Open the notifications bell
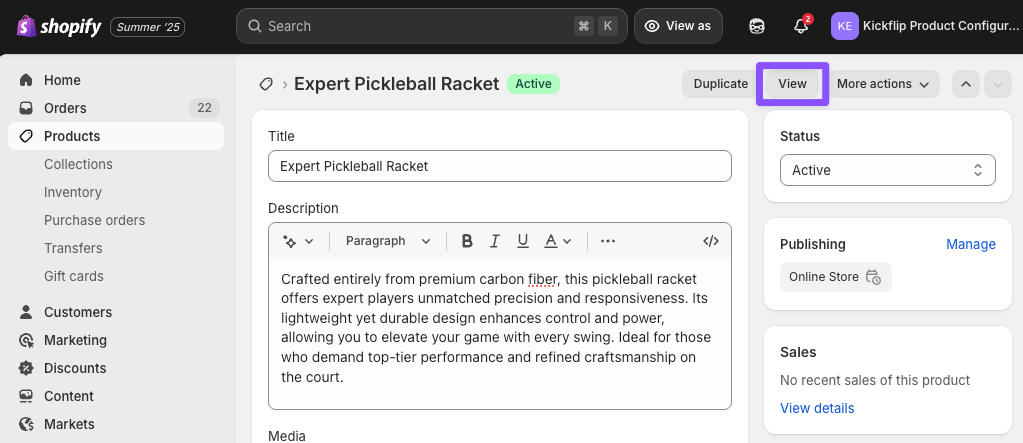 tap(801, 26)
